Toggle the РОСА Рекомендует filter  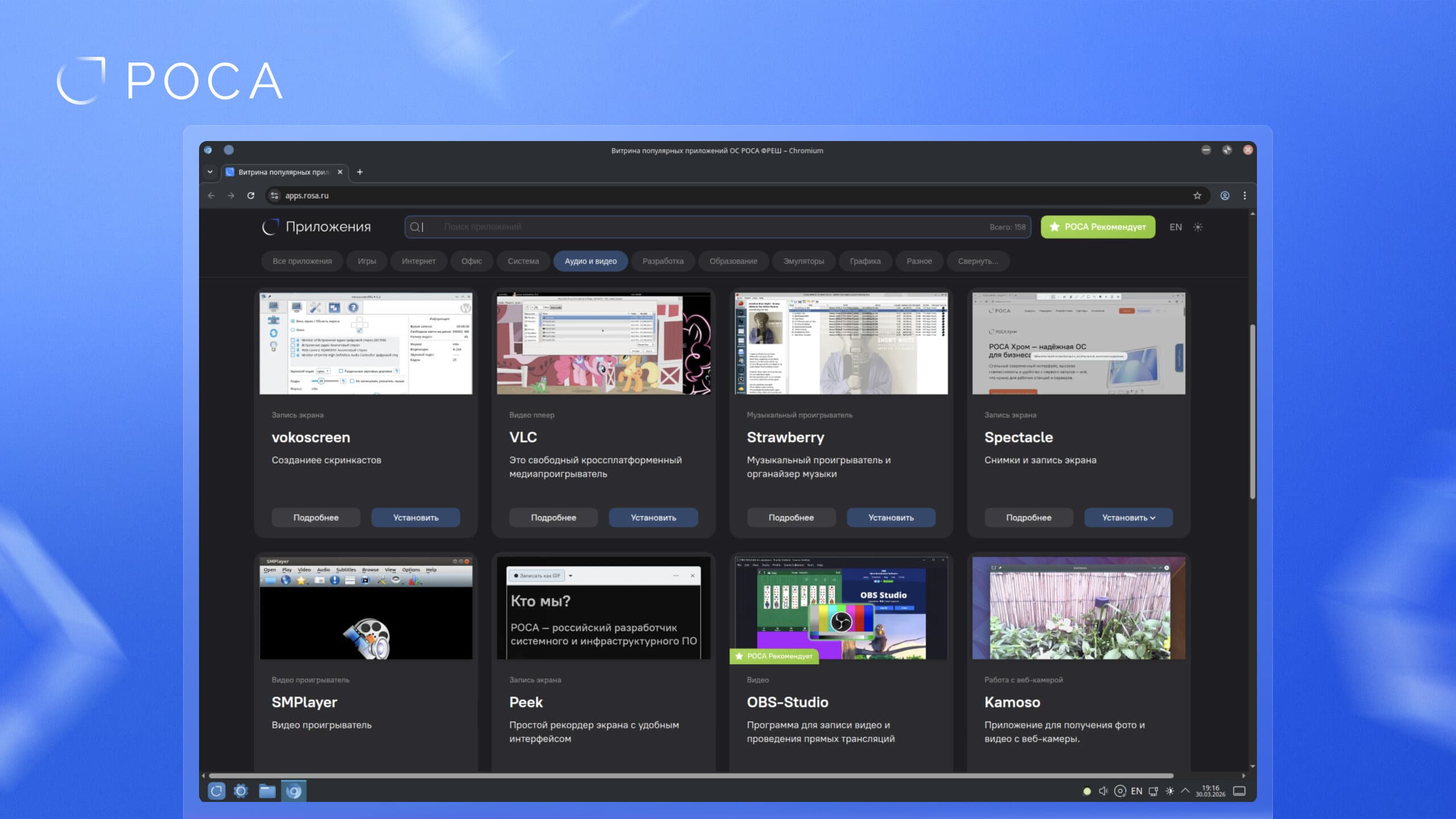1097,227
